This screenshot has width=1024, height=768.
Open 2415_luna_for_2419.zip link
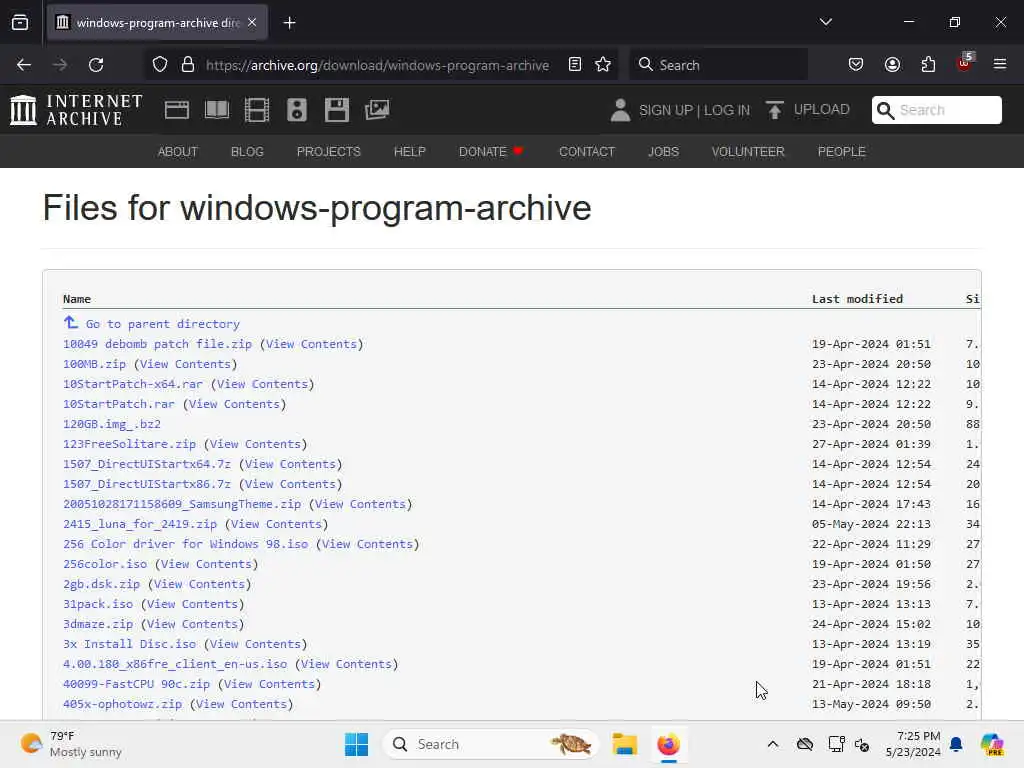pos(140,524)
